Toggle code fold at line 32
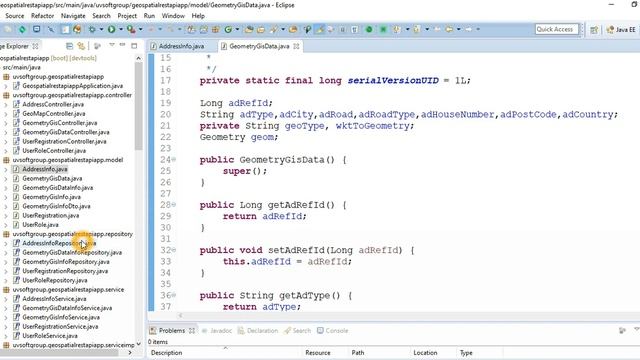 tap(174, 250)
